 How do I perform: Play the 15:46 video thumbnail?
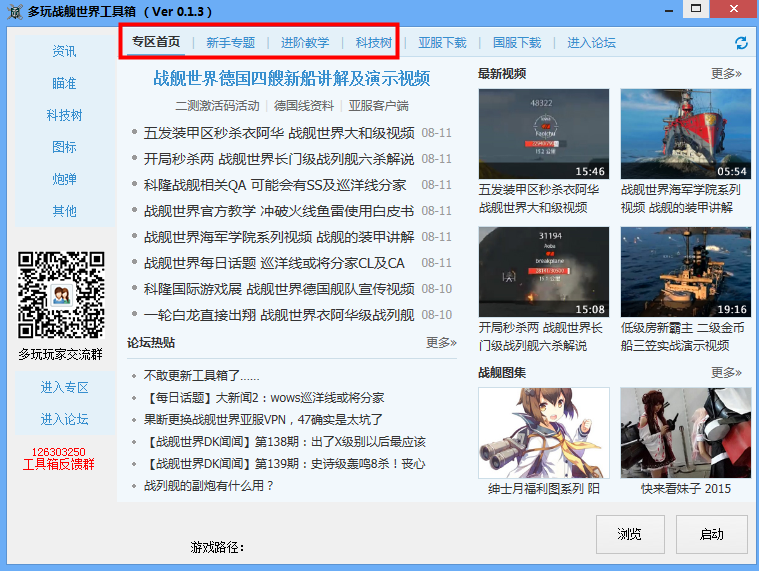coord(544,134)
